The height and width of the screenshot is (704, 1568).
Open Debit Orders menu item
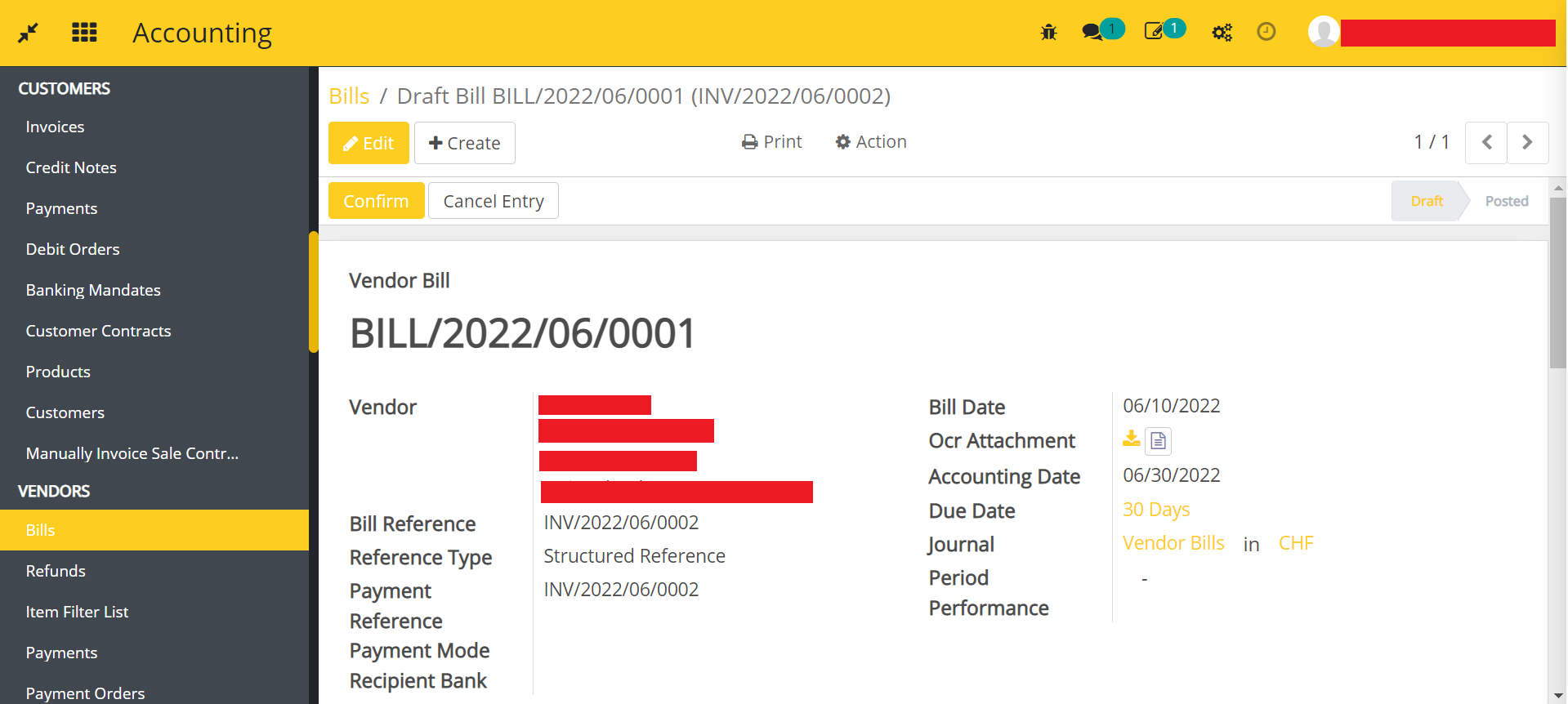point(73,249)
